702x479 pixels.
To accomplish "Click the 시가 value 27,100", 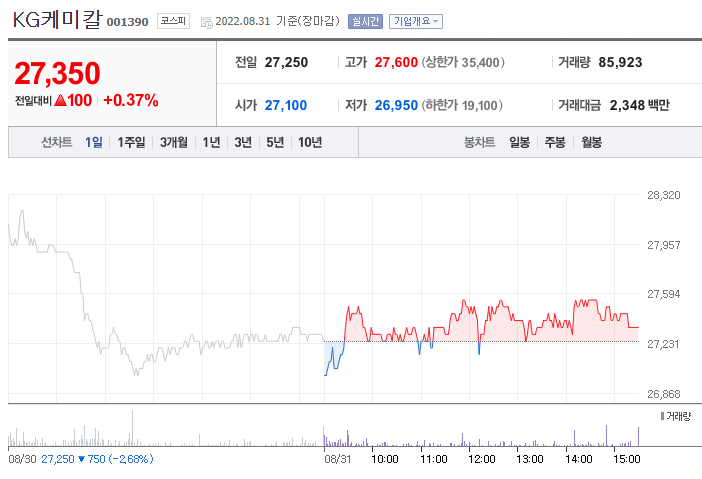I will click(286, 105).
